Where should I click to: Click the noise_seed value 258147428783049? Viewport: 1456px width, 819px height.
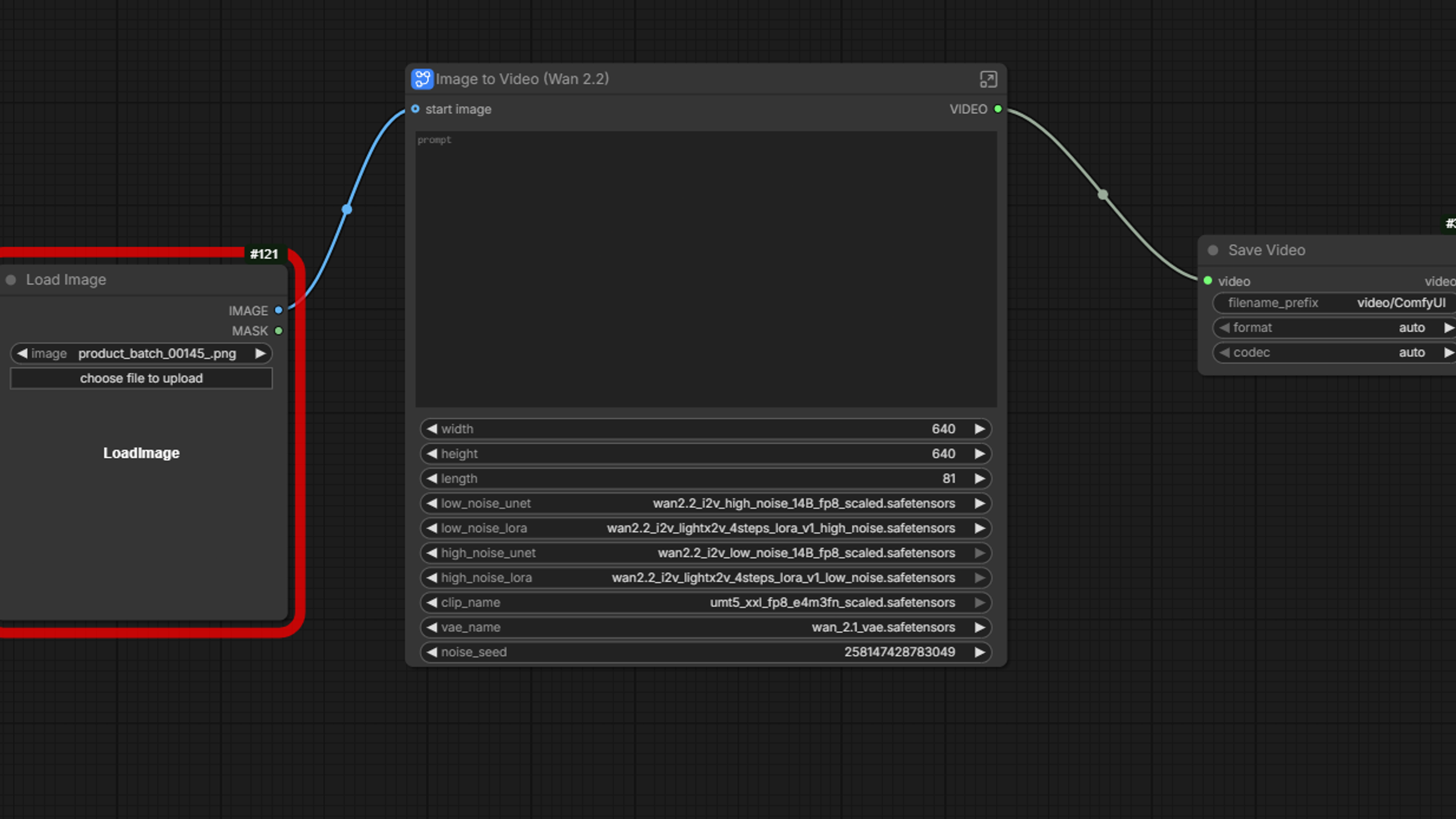click(900, 652)
